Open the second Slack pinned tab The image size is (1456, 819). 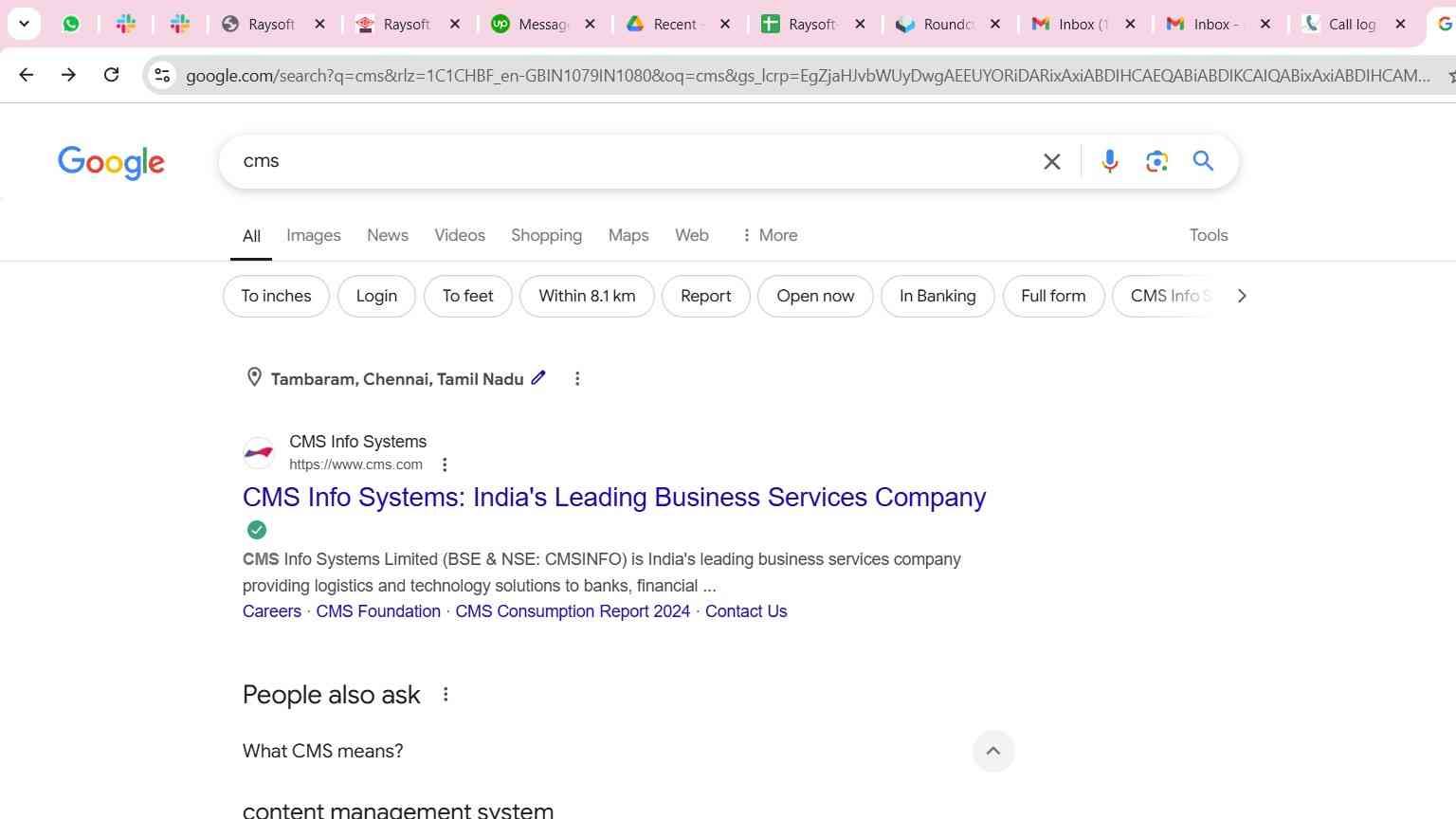(179, 24)
